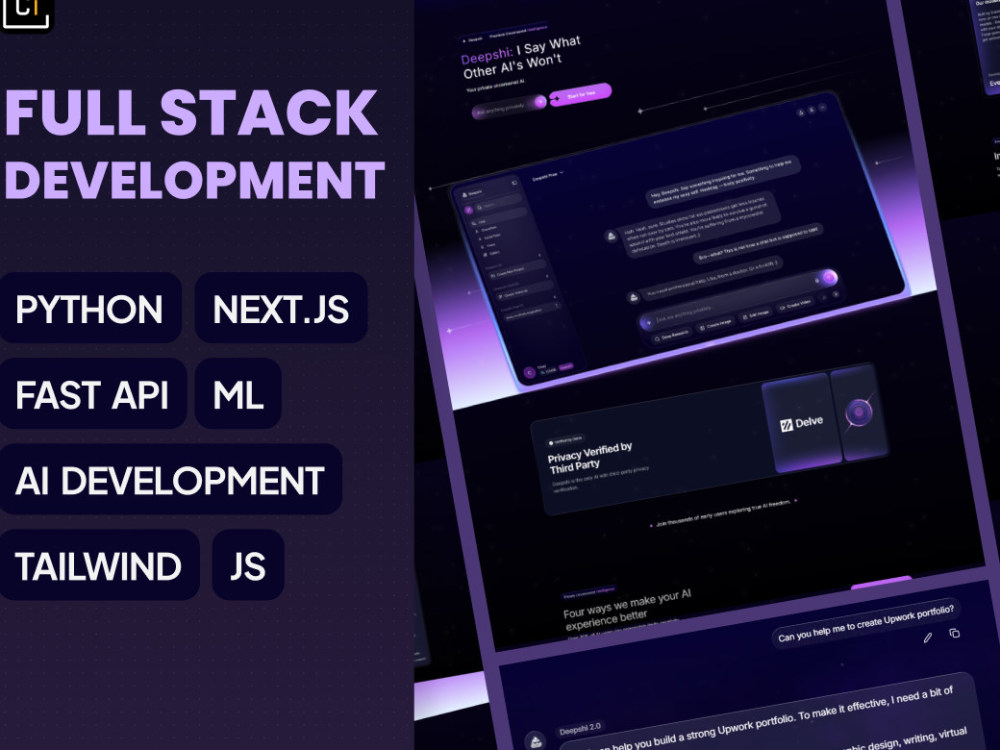
Task: Select the NEXT.JS skill tag
Action: (281, 309)
